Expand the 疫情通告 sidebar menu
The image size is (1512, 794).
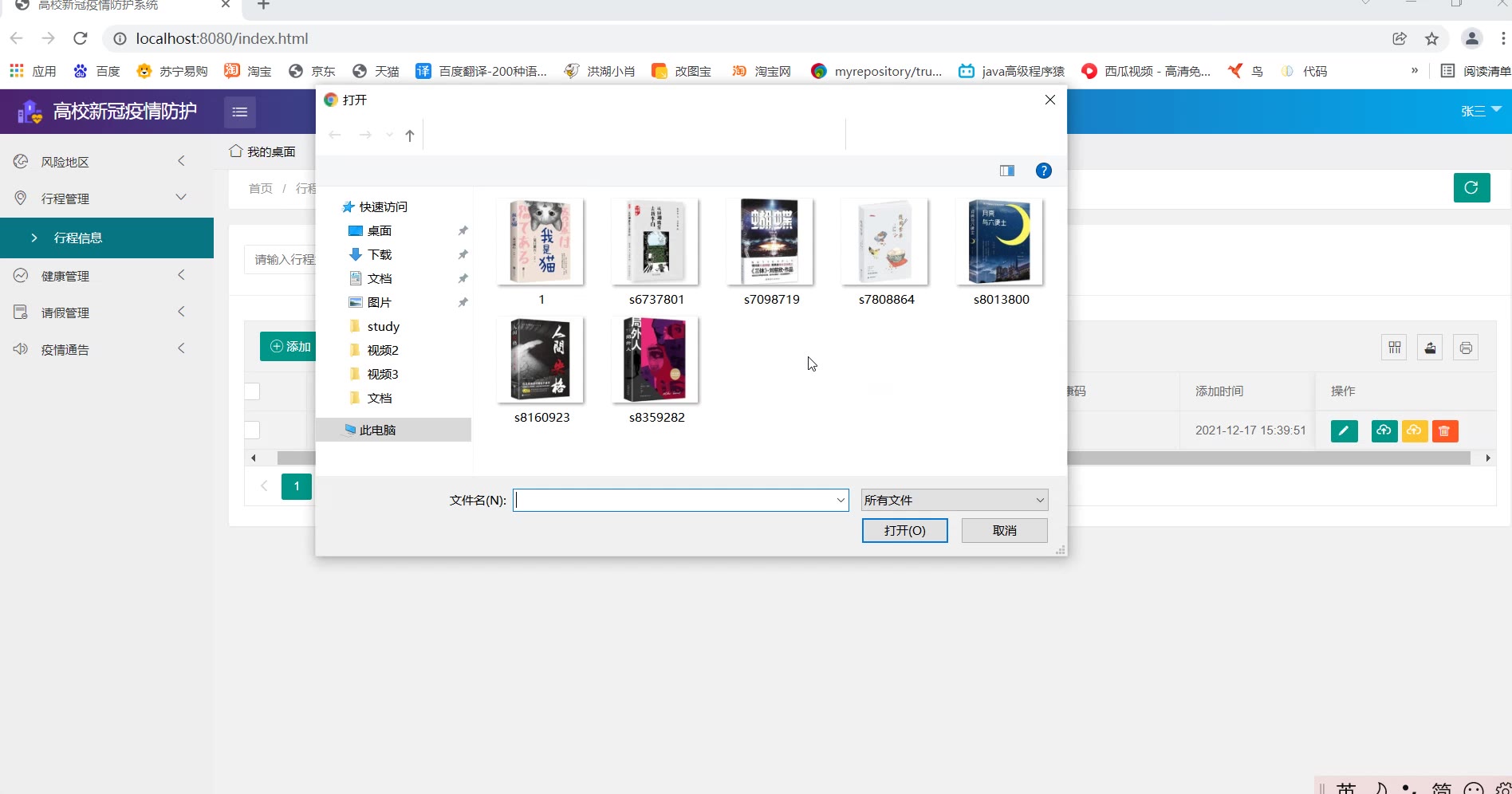[x=107, y=349]
